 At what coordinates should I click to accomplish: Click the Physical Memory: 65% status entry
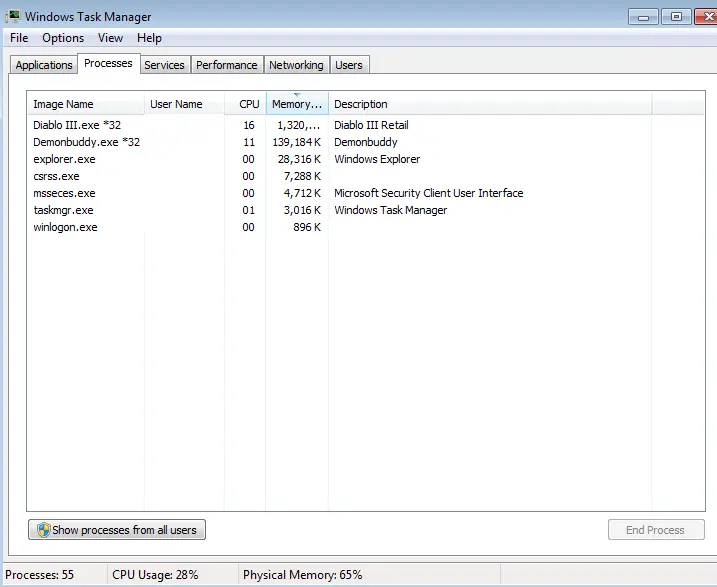coord(302,575)
